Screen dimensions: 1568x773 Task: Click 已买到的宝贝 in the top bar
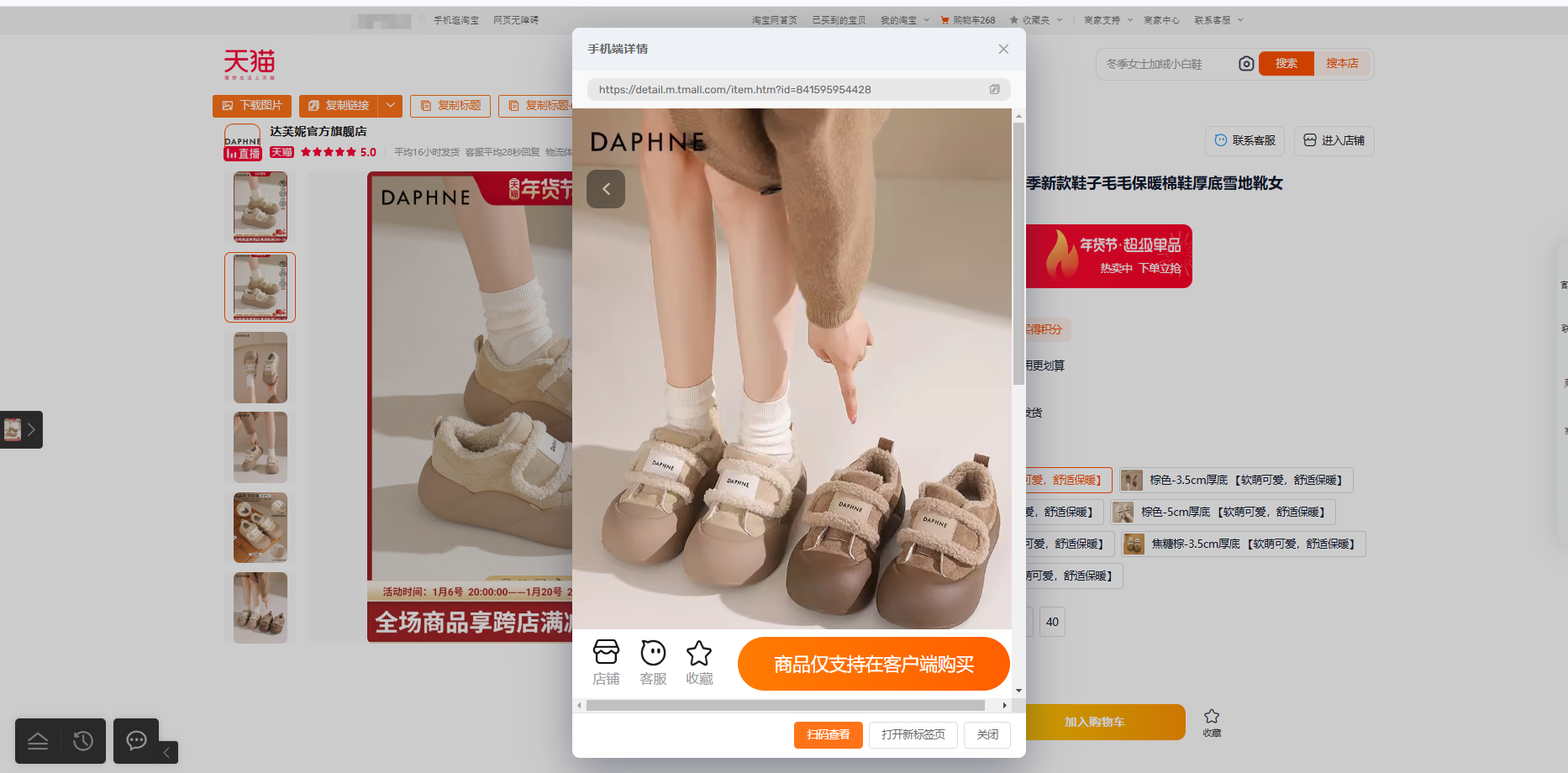click(x=839, y=20)
